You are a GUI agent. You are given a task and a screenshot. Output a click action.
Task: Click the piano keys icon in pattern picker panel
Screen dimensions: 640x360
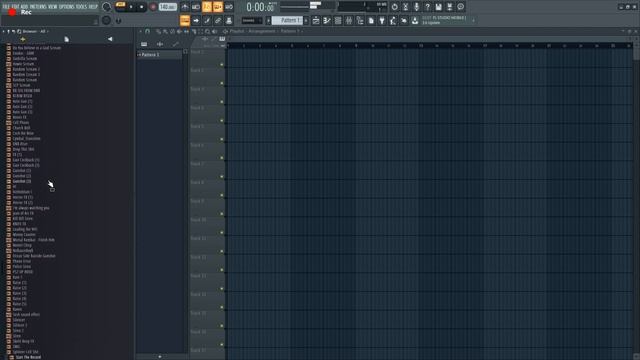[x=144, y=44]
